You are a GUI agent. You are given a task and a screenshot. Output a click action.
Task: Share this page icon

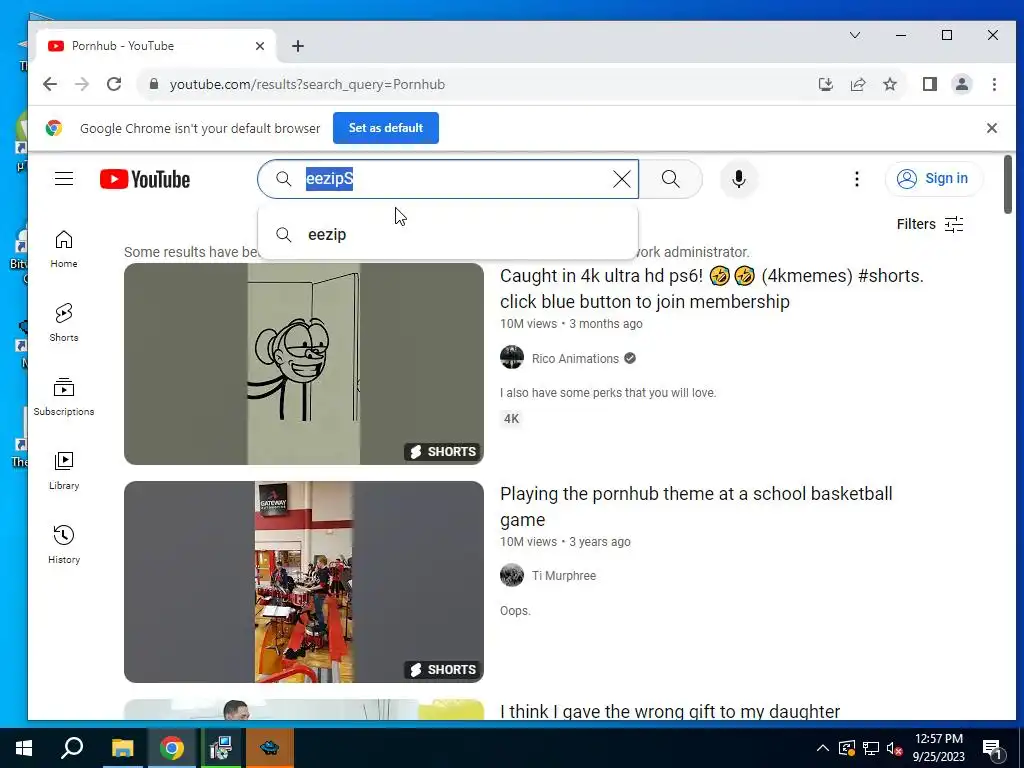pos(857,84)
